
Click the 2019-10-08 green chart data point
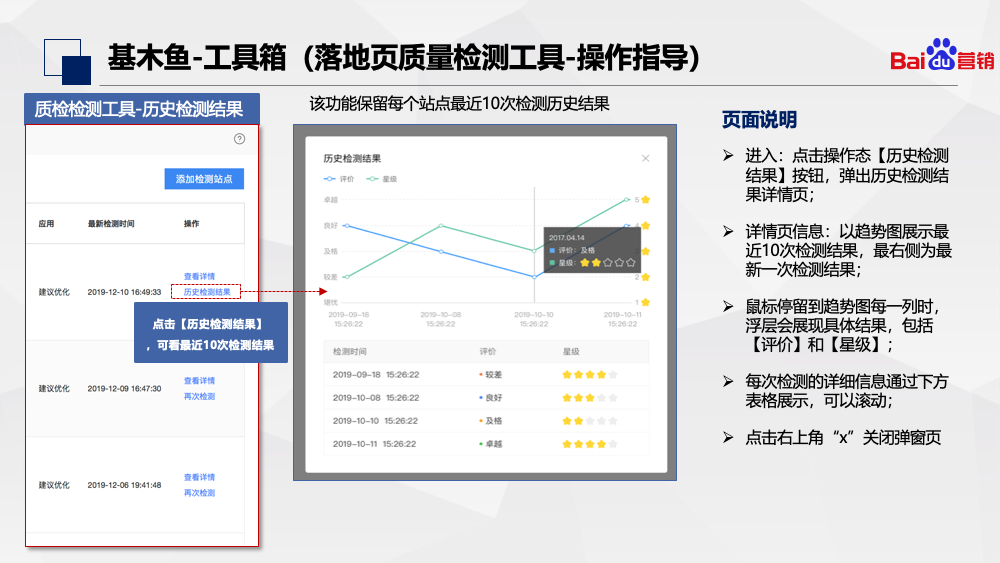click(x=441, y=226)
